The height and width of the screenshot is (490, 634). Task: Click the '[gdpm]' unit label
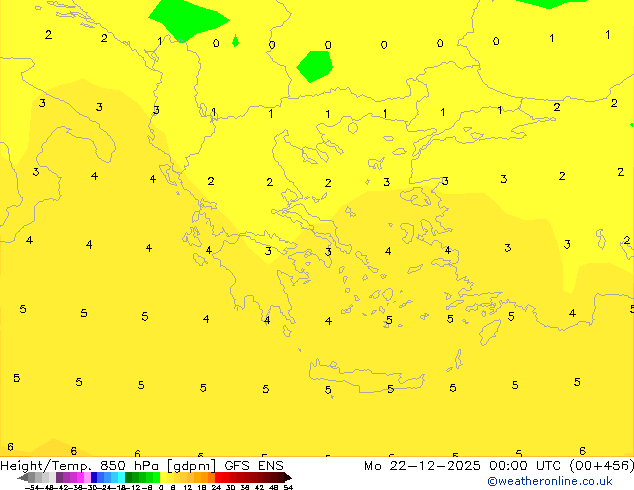click(191, 466)
